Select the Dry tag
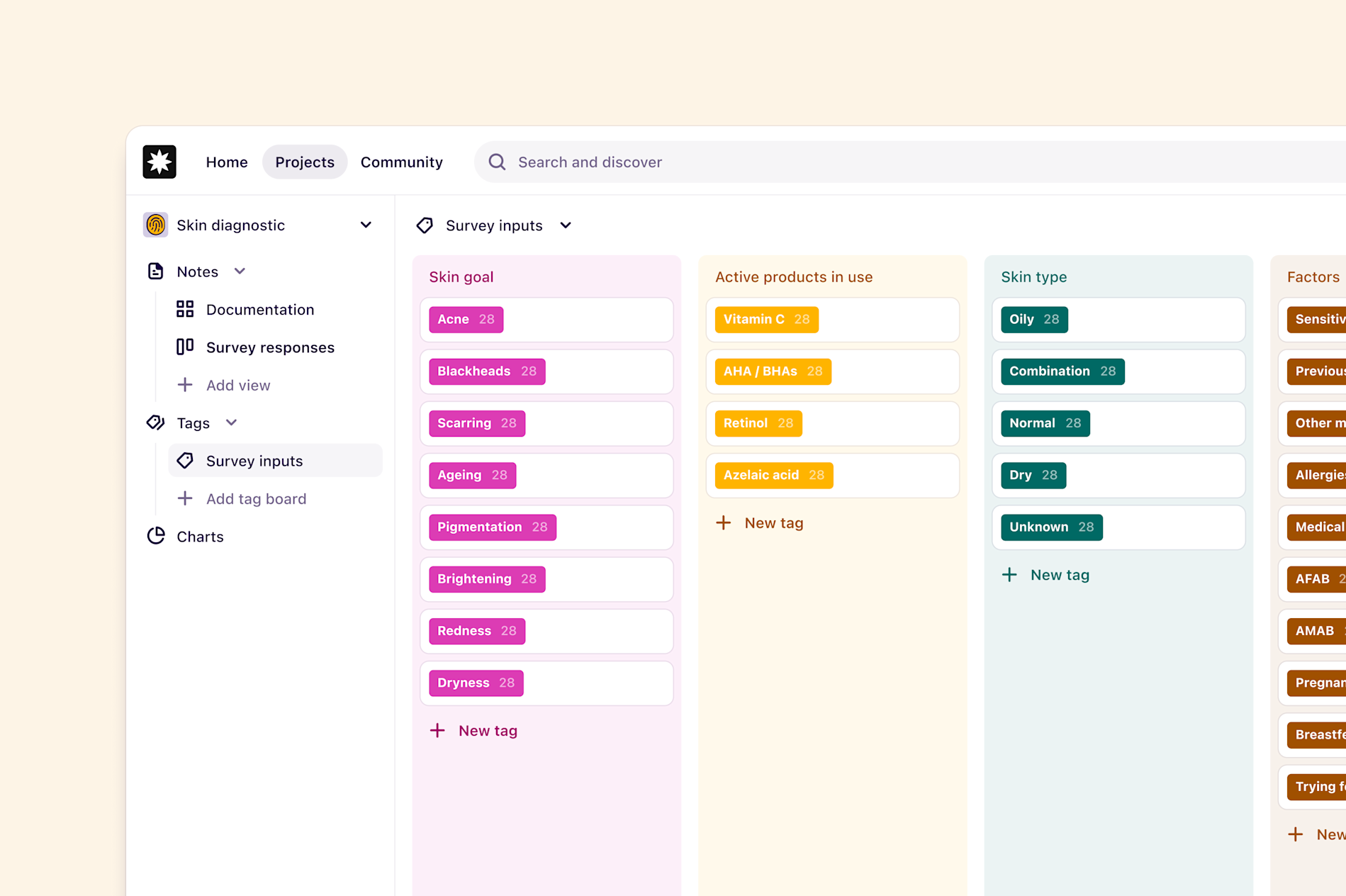 [1033, 475]
